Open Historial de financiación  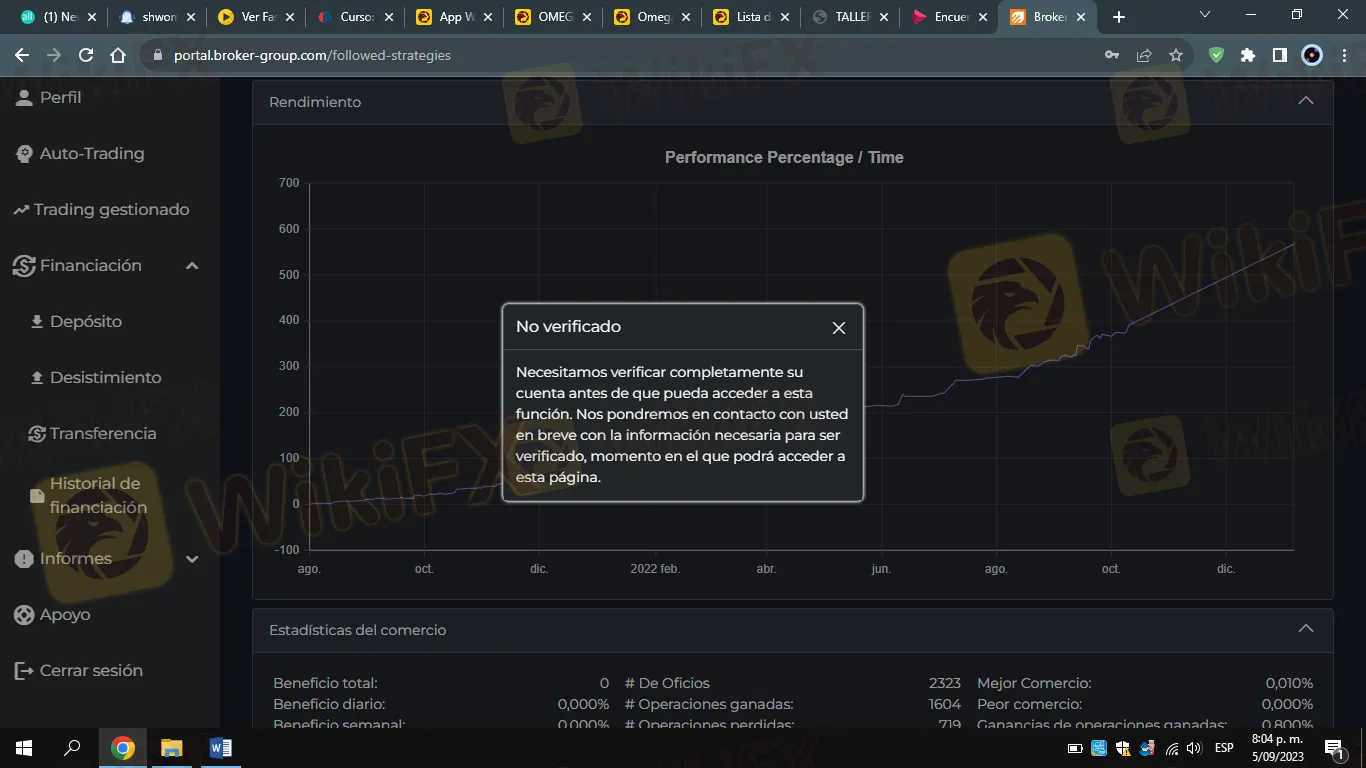pos(97,496)
